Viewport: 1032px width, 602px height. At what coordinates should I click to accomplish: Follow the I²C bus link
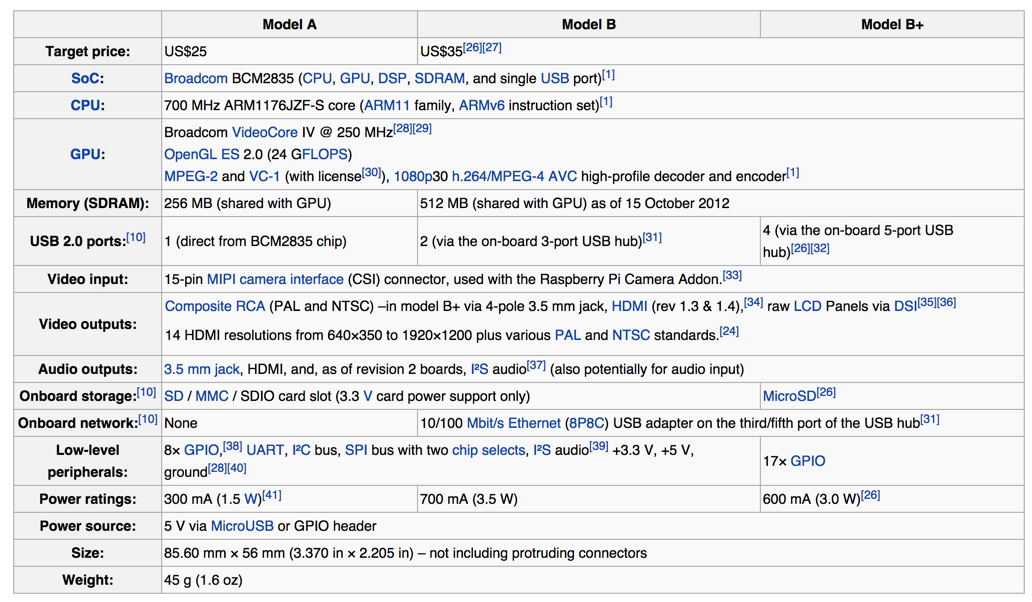301,450
